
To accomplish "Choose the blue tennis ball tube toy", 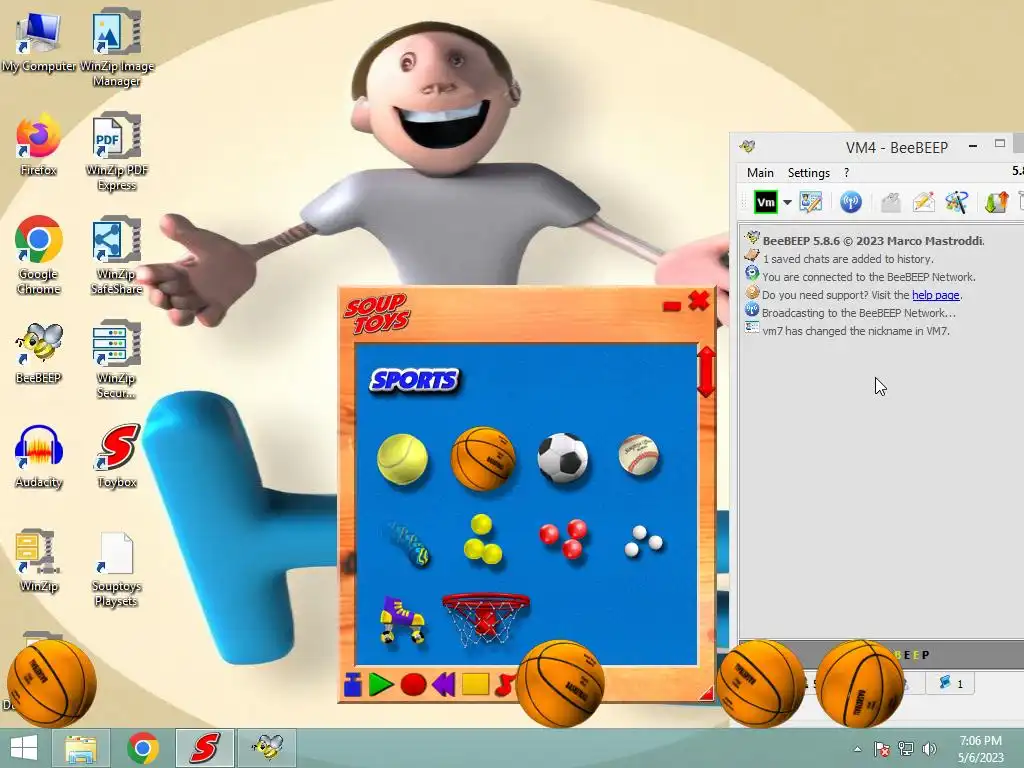I will (x=410, y=544).
